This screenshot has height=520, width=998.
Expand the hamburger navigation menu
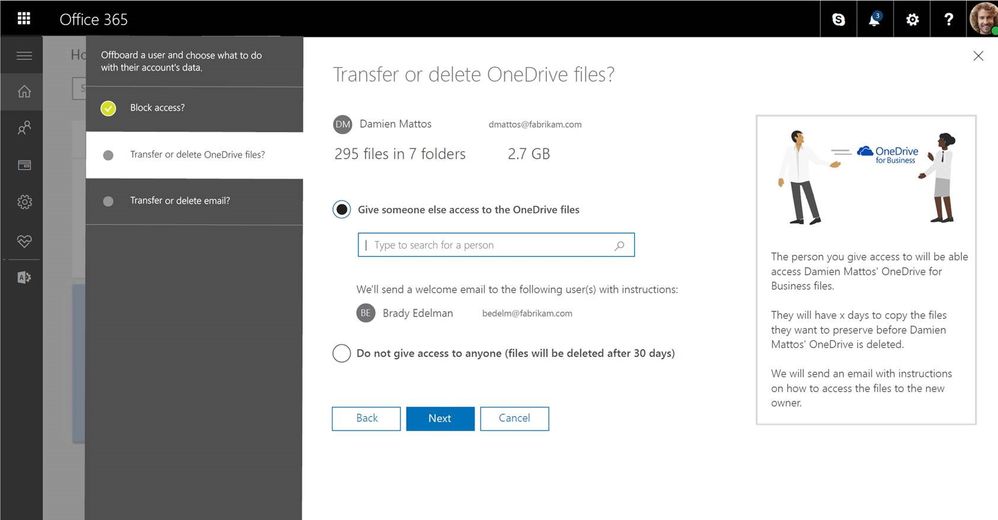(x=24, y=56)
